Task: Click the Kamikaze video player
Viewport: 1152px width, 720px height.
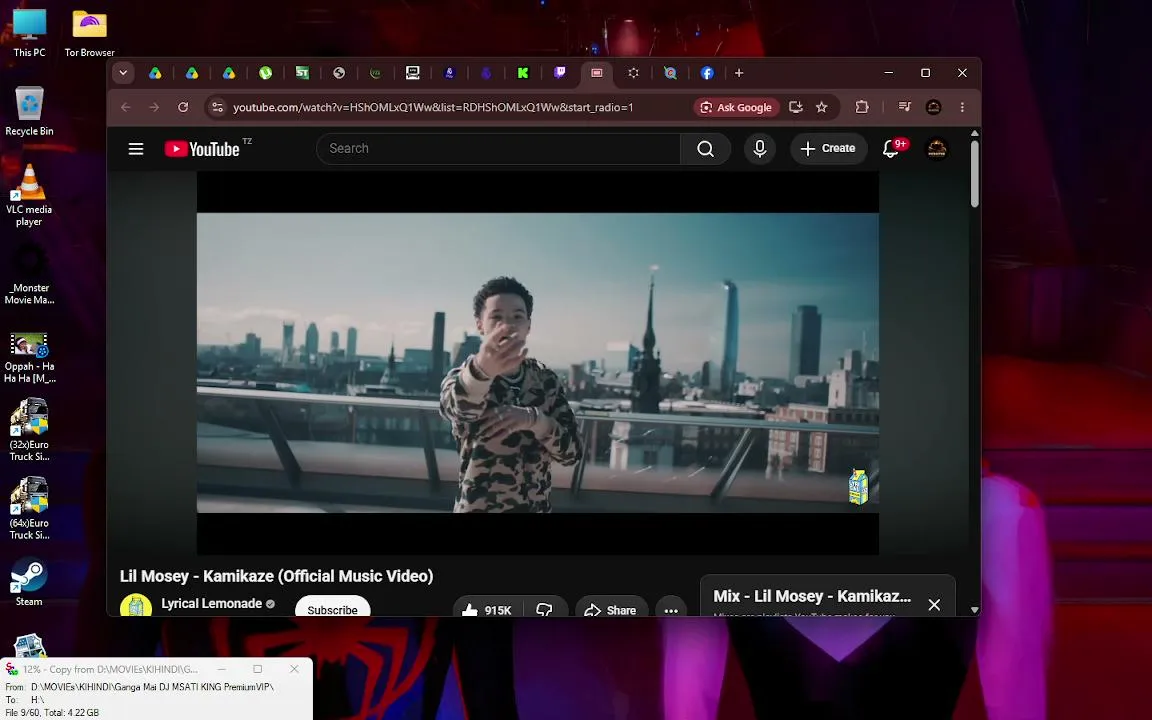Action: [x=538, y=363]
